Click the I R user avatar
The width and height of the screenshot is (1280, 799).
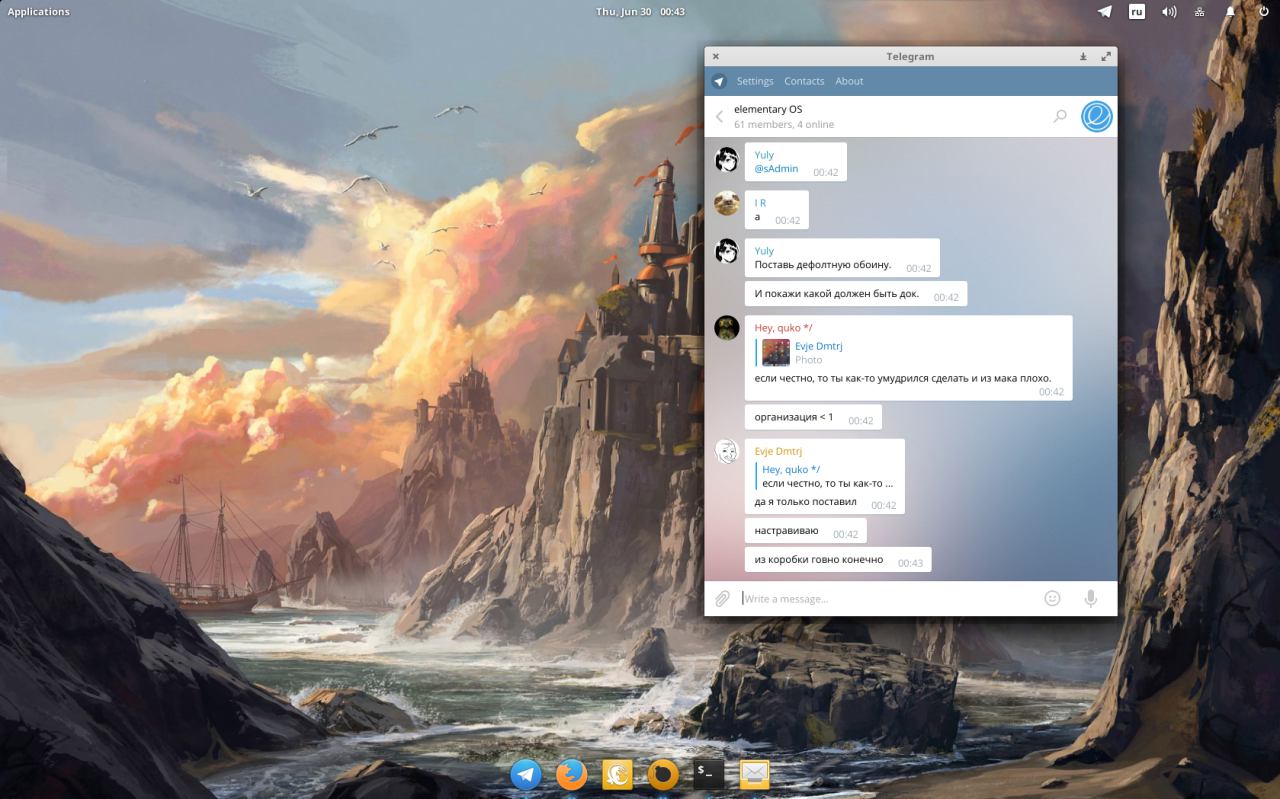point(727,203)
